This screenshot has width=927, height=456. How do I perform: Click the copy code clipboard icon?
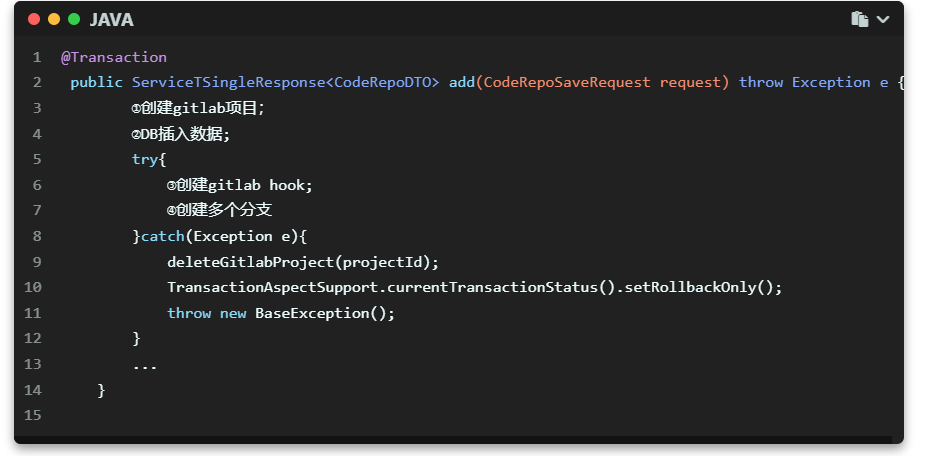[x=860, y=20]
